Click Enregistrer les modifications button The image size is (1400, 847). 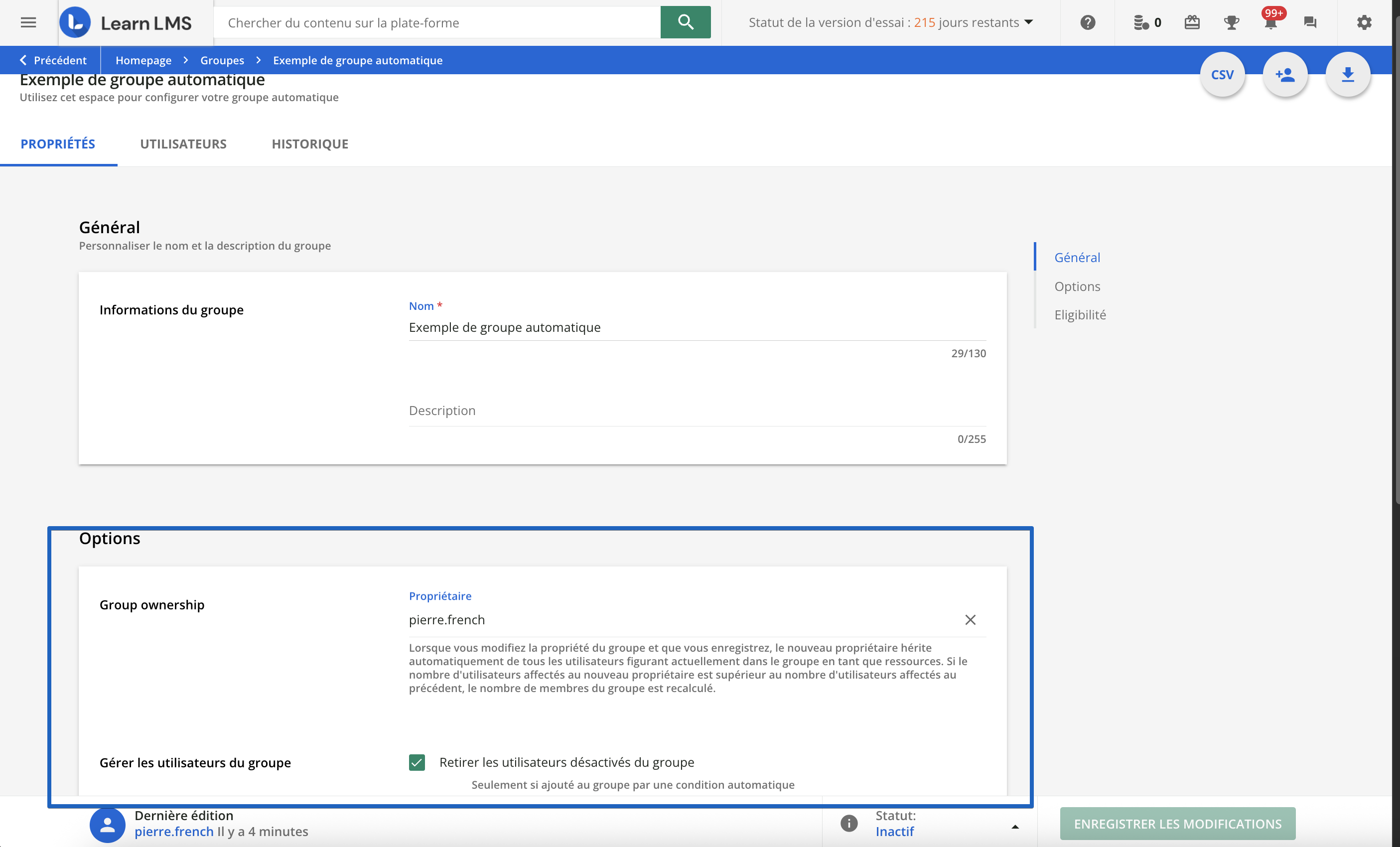click(1177, 823)
